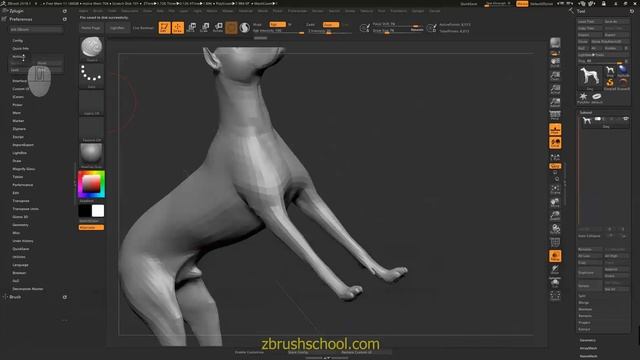Click the PolyF line fill icon
This screenshot has width=640, height=360.
[555, 243]
